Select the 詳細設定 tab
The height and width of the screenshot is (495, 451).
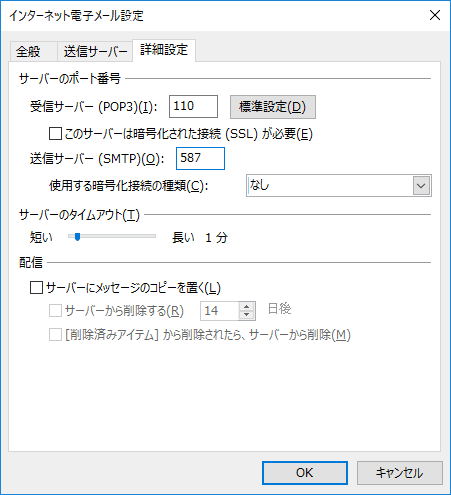[x=164, y=50]
